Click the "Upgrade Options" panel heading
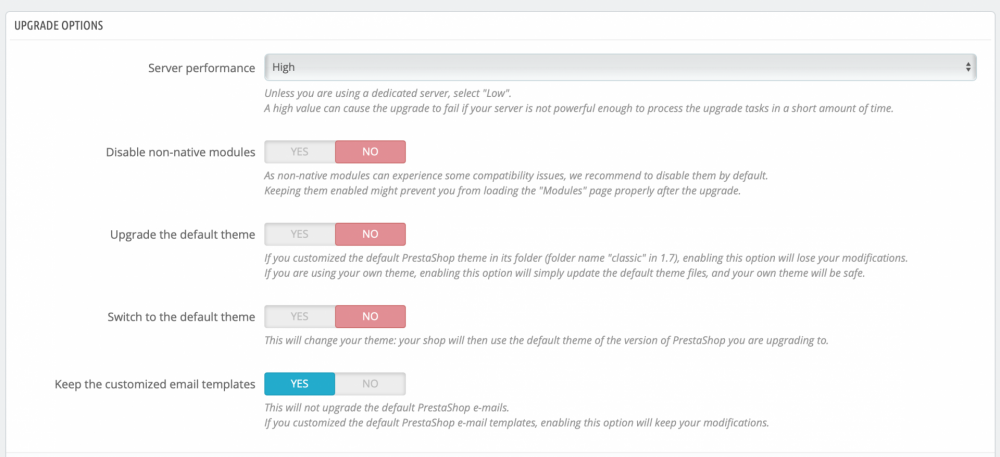1000x457 pixels. coord(60,23)
